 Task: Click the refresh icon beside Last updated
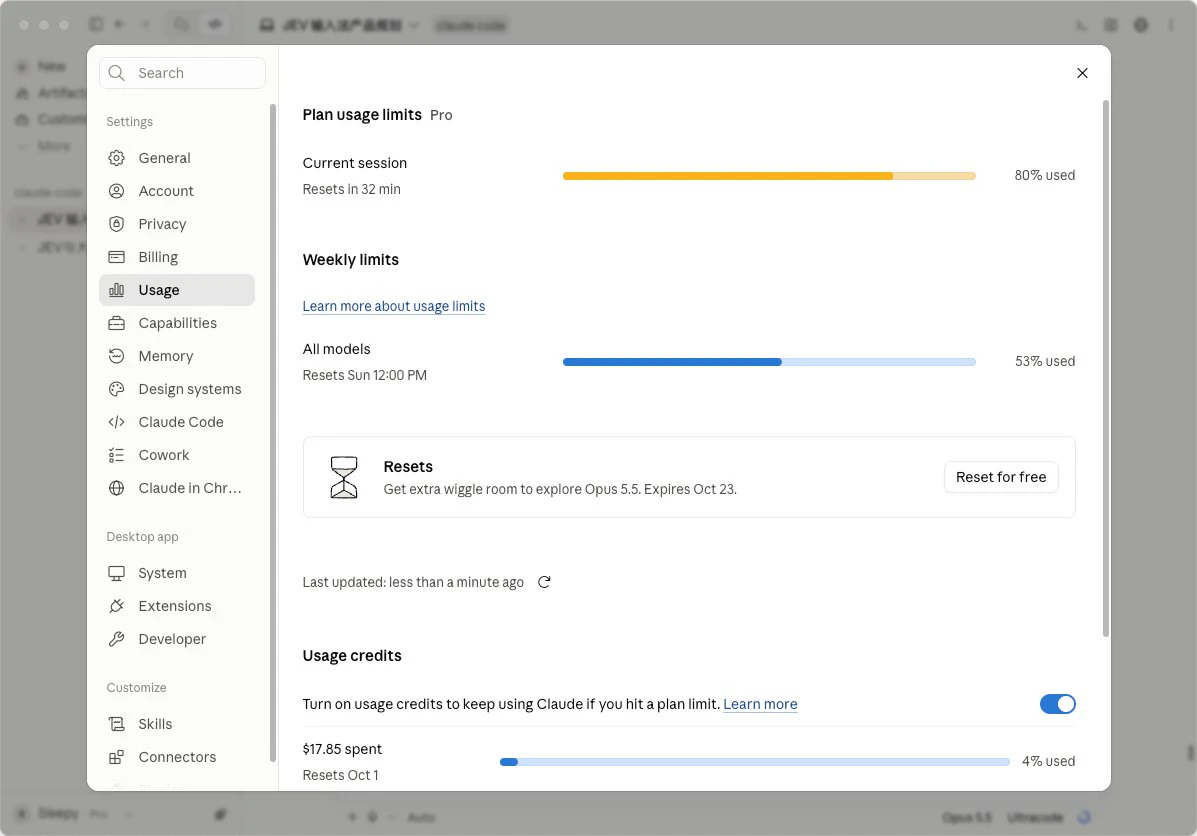coord(544,582)
